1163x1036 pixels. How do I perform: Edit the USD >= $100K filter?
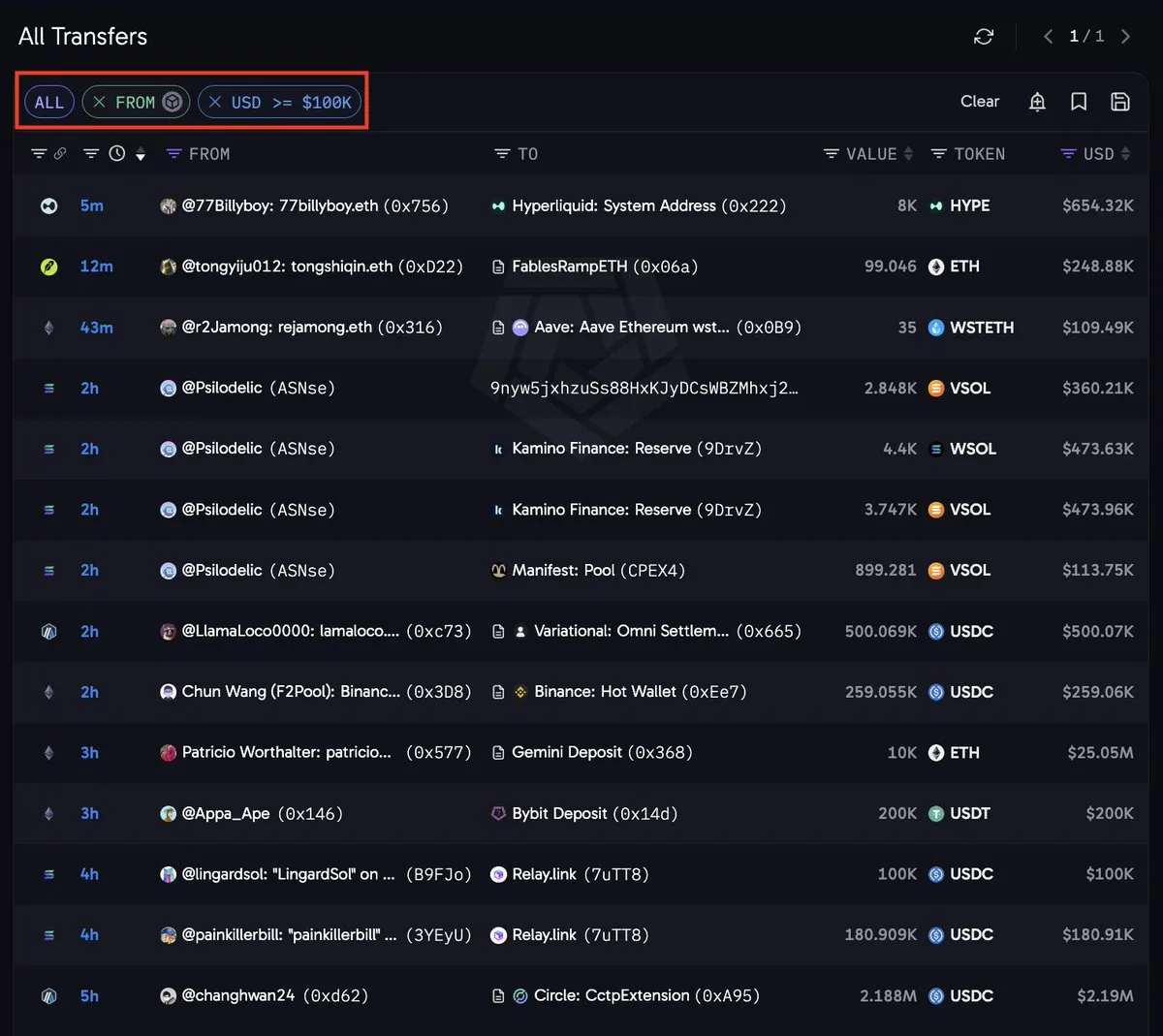[x=291, y=102]
